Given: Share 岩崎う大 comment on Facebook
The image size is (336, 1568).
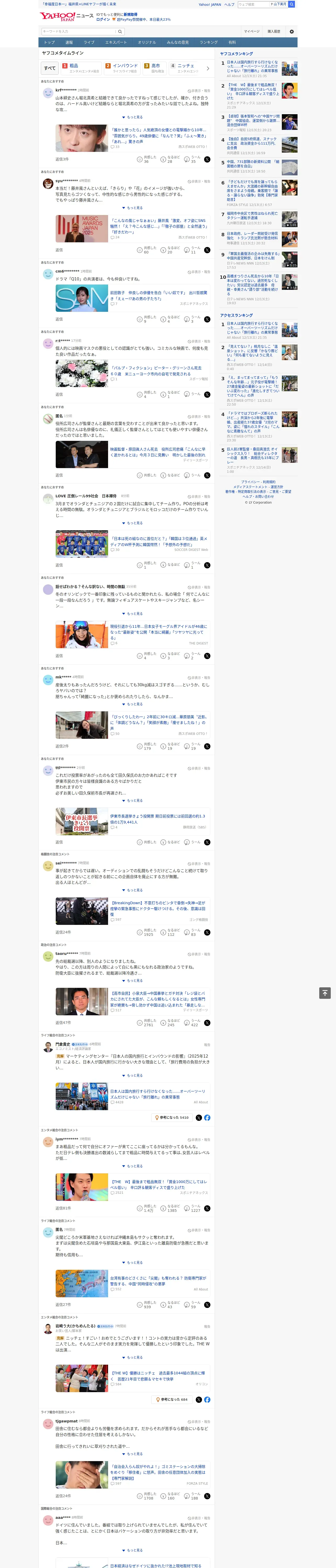Looking at the screenshot, I should tap(207, 1399).
